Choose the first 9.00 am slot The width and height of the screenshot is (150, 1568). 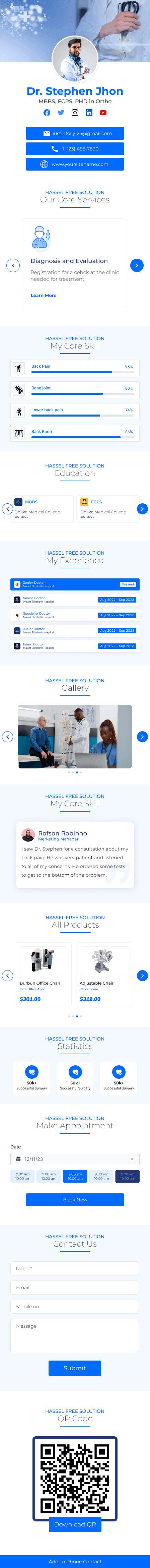pos(22,1176)
